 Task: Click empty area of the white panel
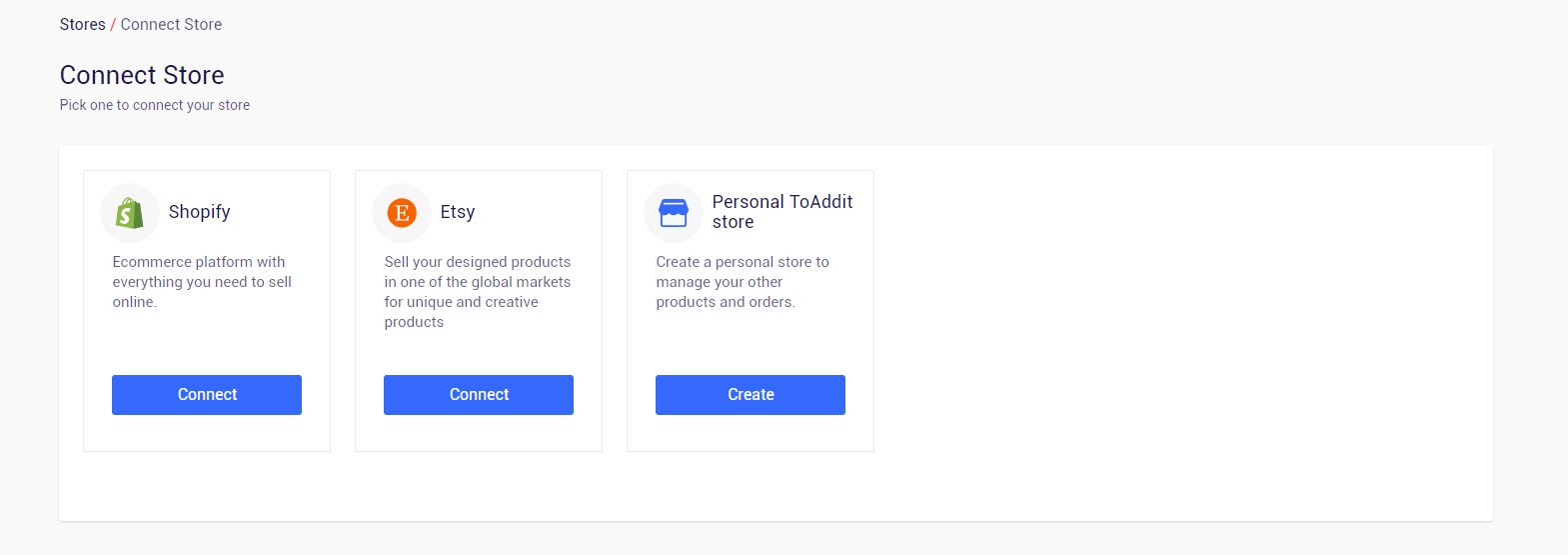point(1179,330)
